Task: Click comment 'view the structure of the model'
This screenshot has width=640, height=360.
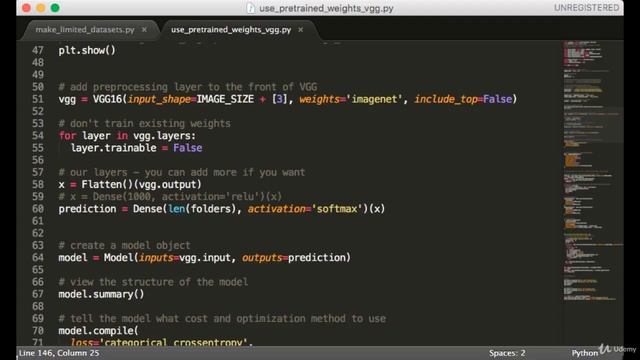Action: 153,282
